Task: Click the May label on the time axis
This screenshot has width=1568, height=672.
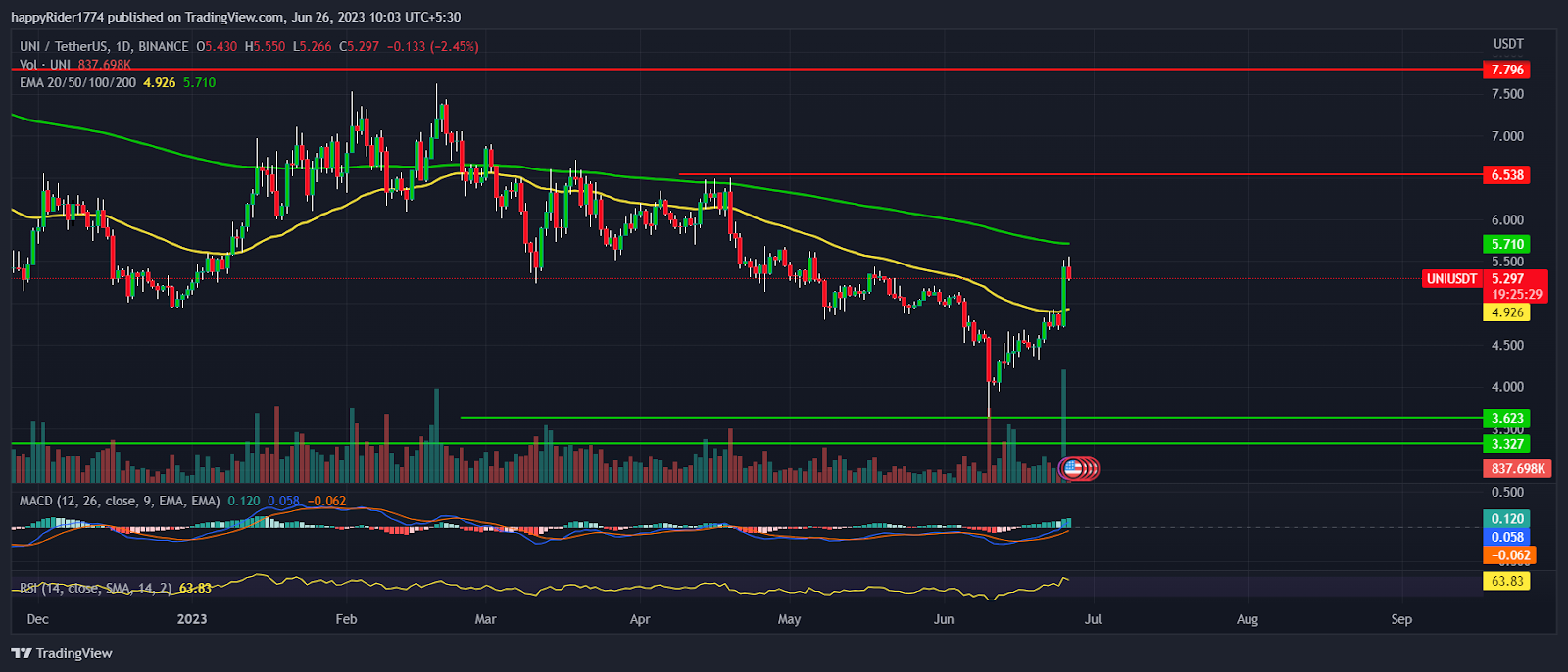Action: tap(789, 619)
